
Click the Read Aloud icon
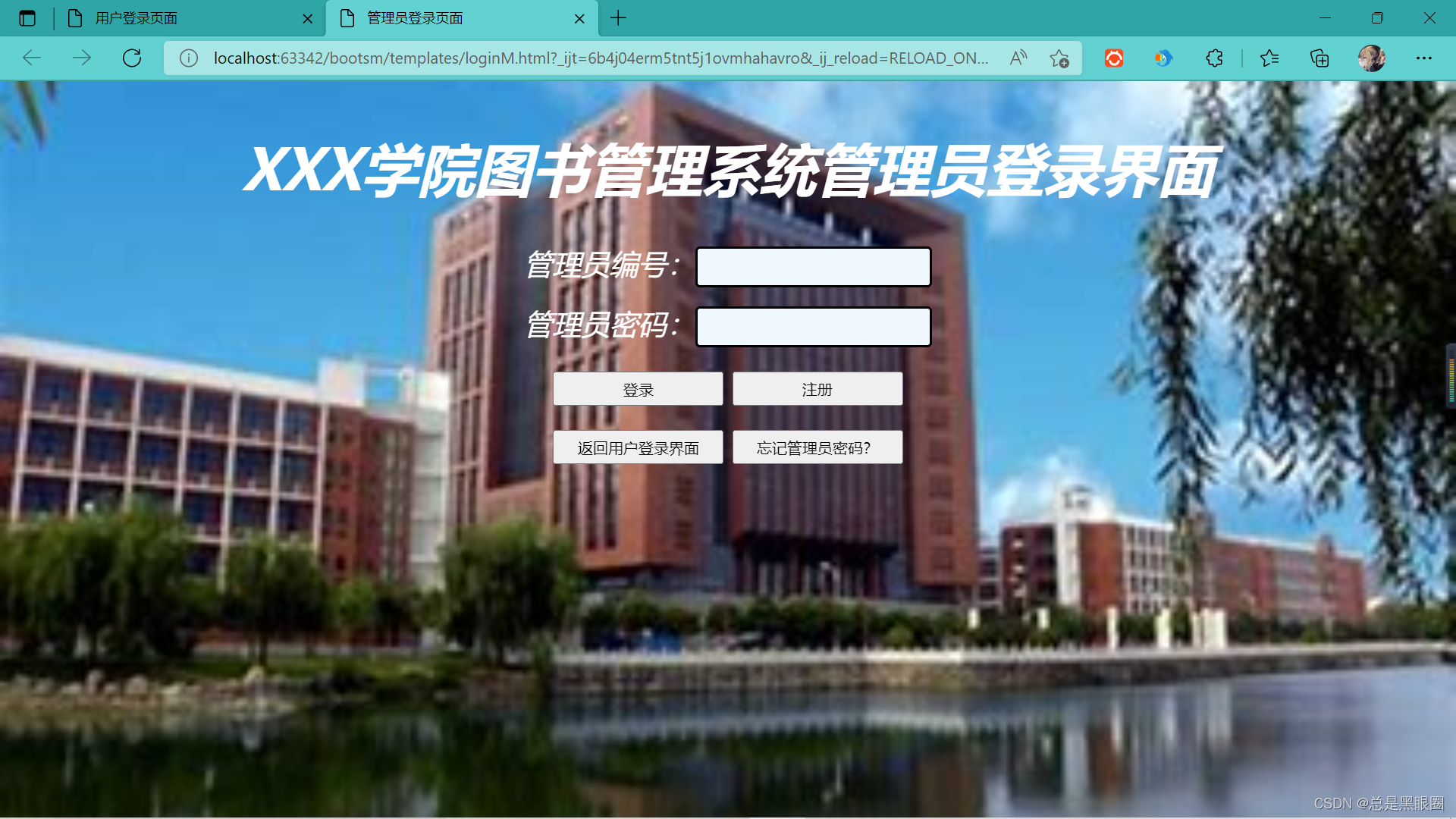tap(1018, 58)
